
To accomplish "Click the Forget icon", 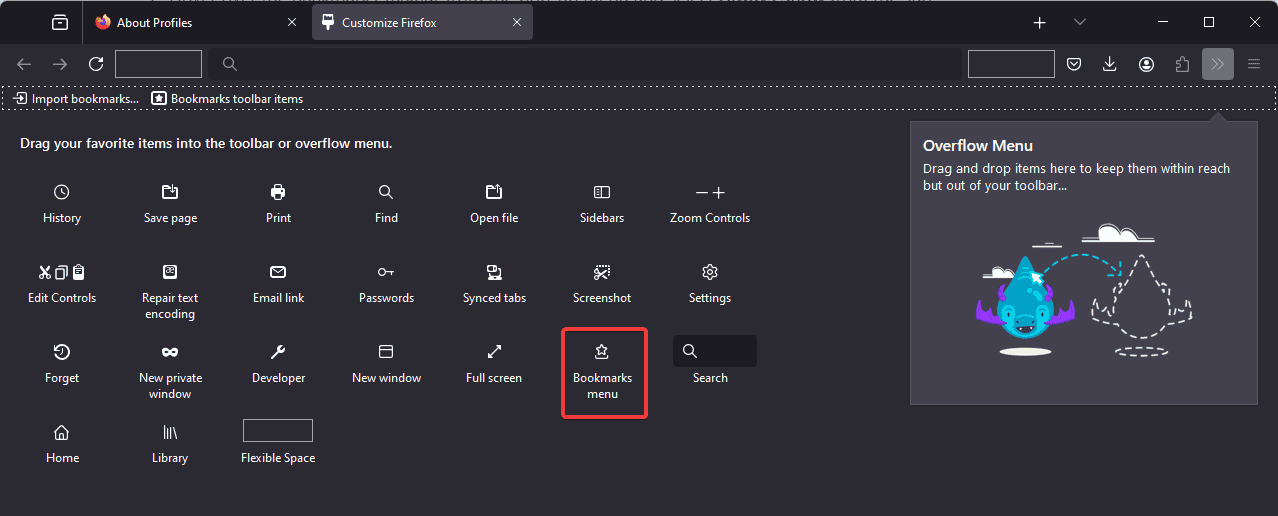I will click(x=62, y=352).
